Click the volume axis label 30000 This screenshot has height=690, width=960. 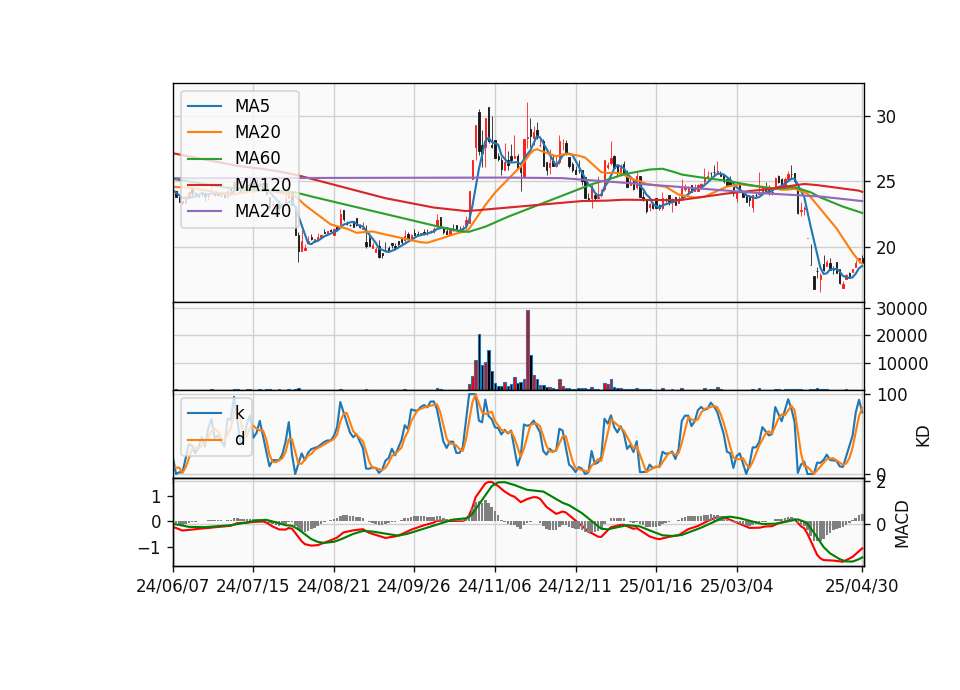pos(902,309)
